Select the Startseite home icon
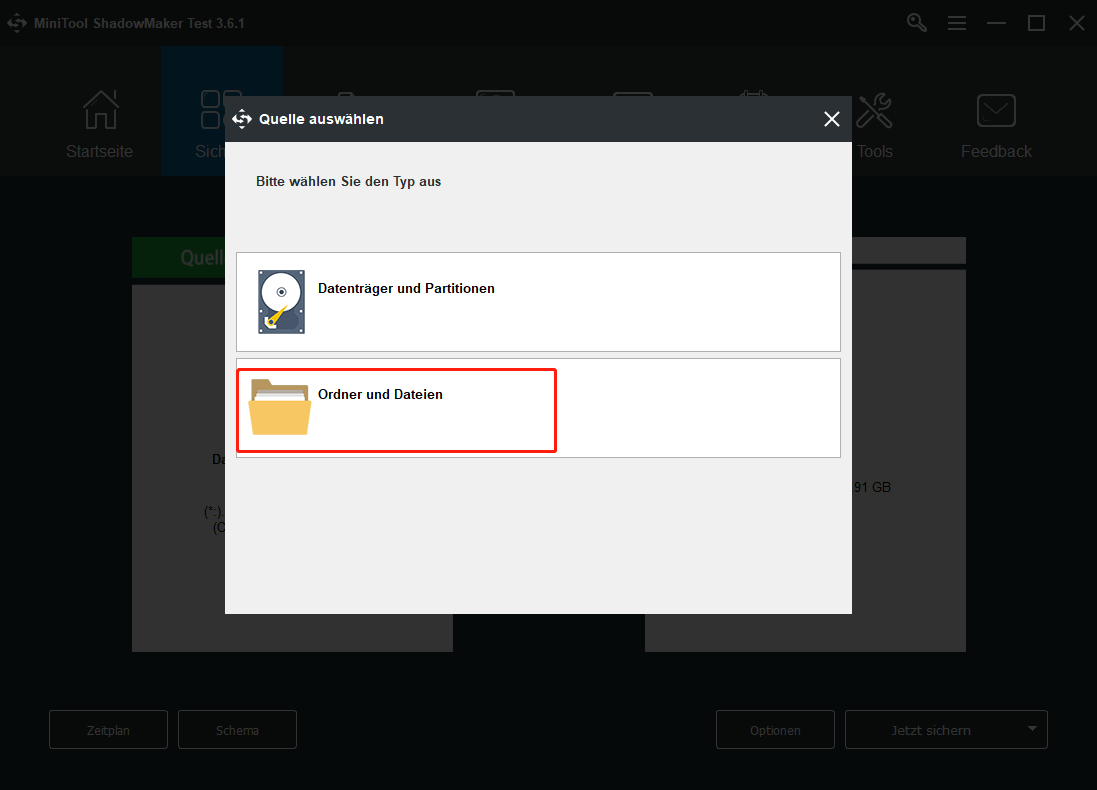This screenshot has width=1097, height=790. [x=99, y=110]
